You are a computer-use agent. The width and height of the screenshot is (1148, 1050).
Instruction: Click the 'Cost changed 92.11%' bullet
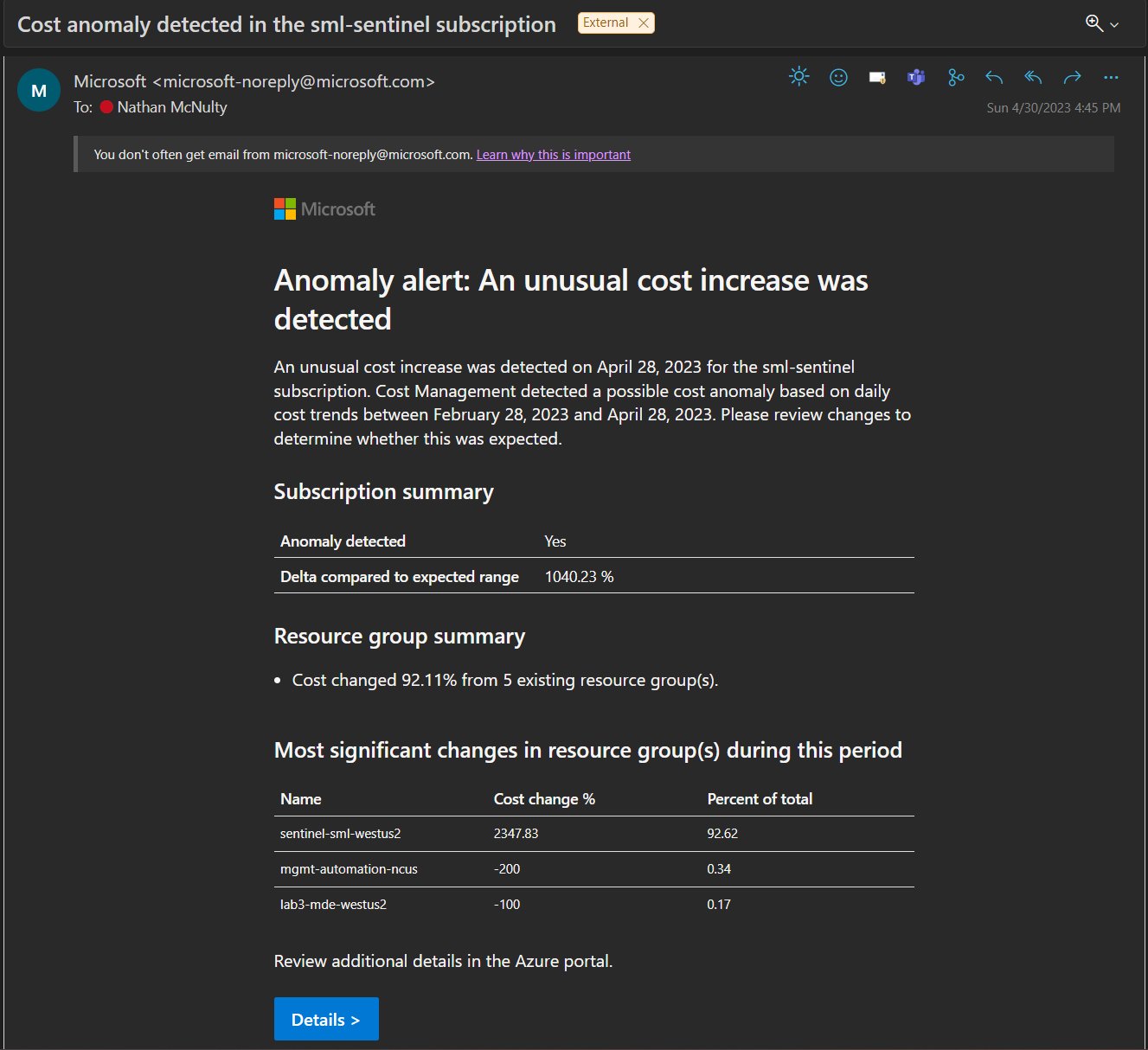tap(505, 680)
